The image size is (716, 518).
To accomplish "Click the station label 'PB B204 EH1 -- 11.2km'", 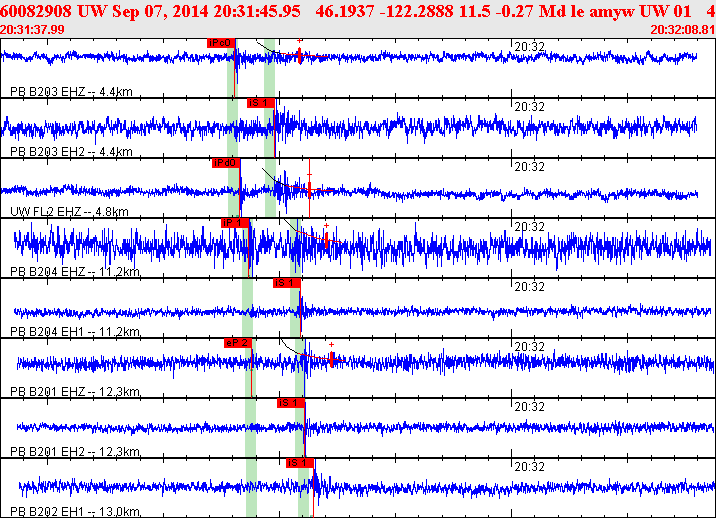I will [75, 332].
